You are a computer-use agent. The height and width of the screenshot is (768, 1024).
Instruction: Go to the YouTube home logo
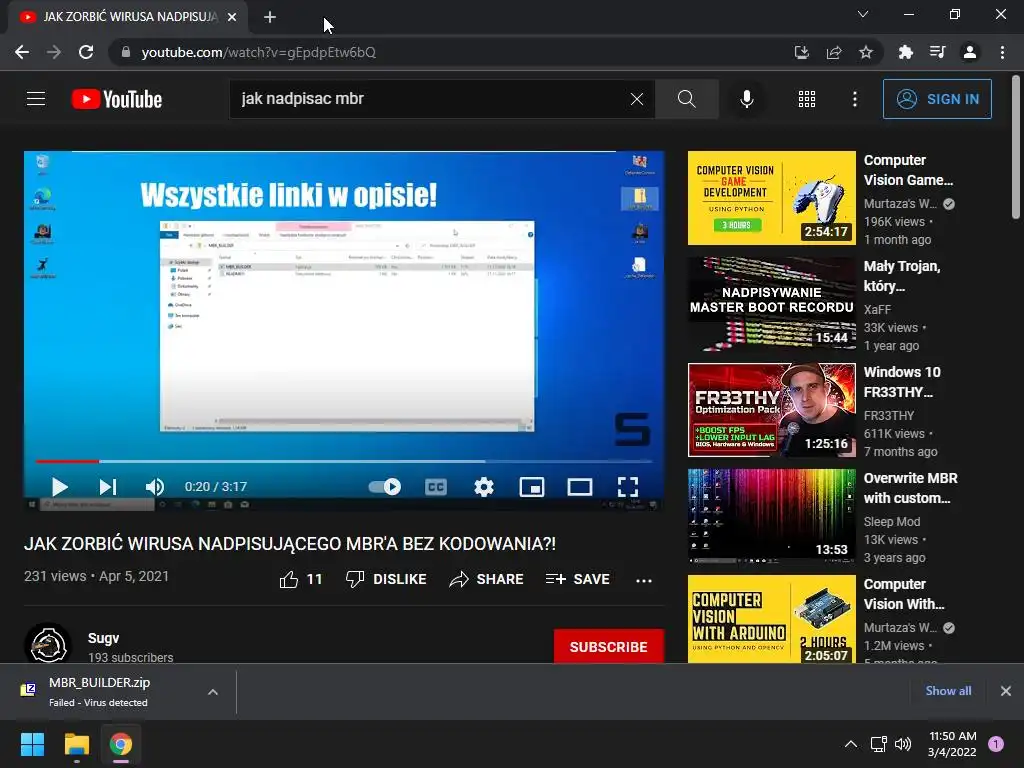(x=117, y=99)
